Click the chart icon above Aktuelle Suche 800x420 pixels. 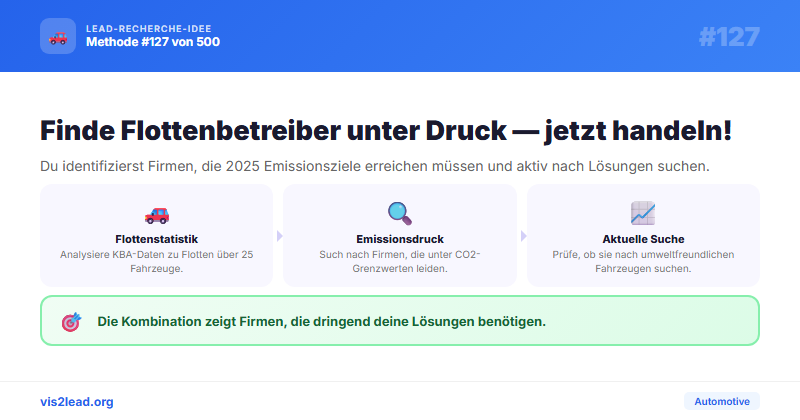[643, 213]
